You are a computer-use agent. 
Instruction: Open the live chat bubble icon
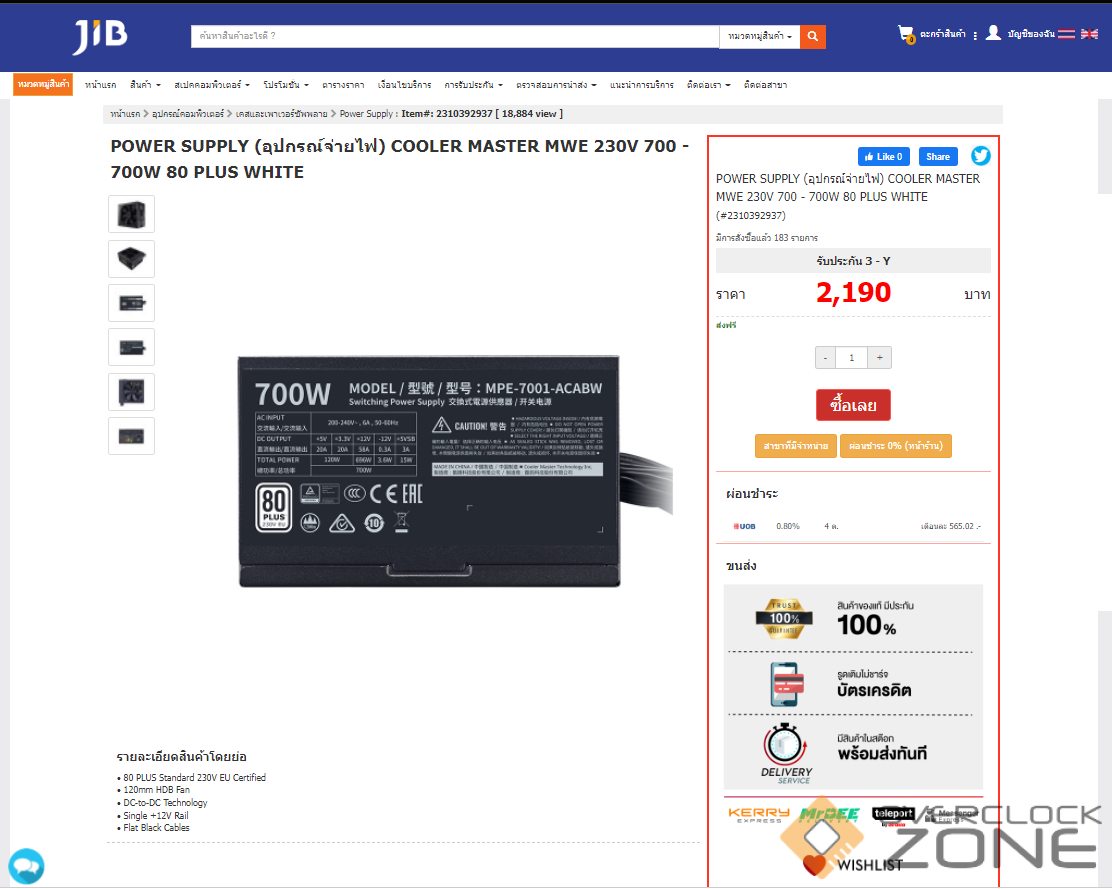point(26,866)
